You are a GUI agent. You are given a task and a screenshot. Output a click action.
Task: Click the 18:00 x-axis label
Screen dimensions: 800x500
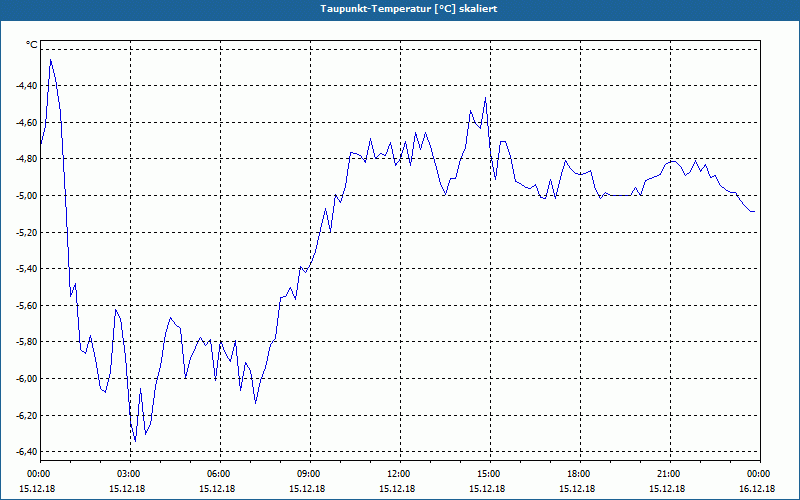[x=580, y=474]
